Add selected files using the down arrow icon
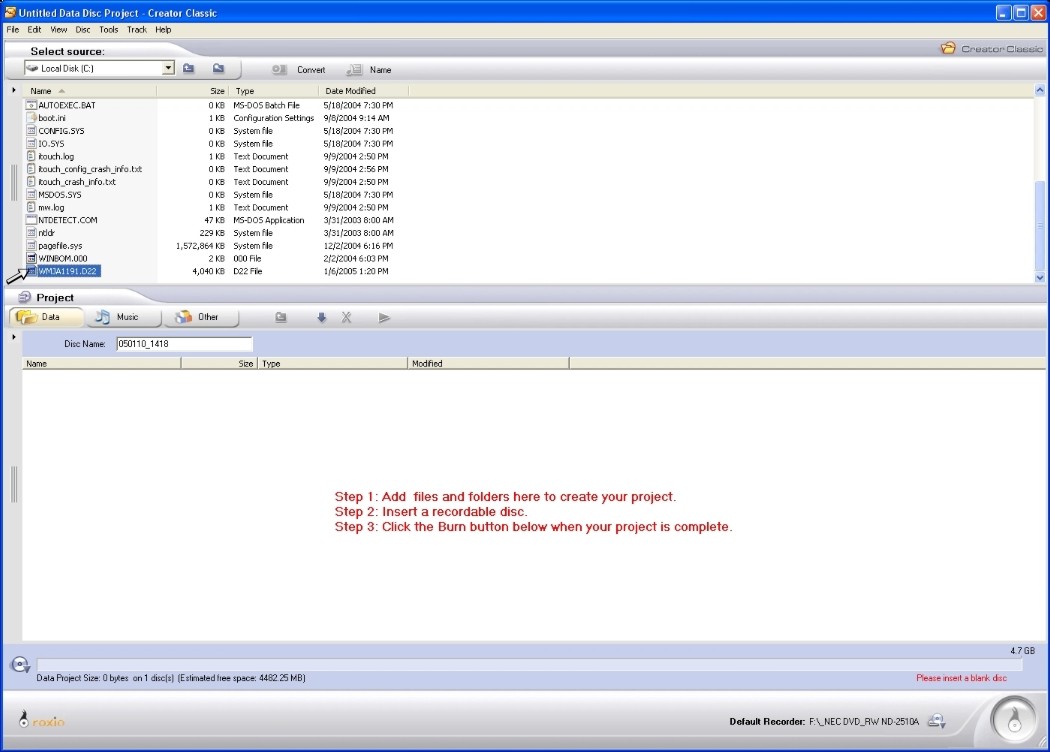The image size is (1050, 752). (x=321, y=317)
